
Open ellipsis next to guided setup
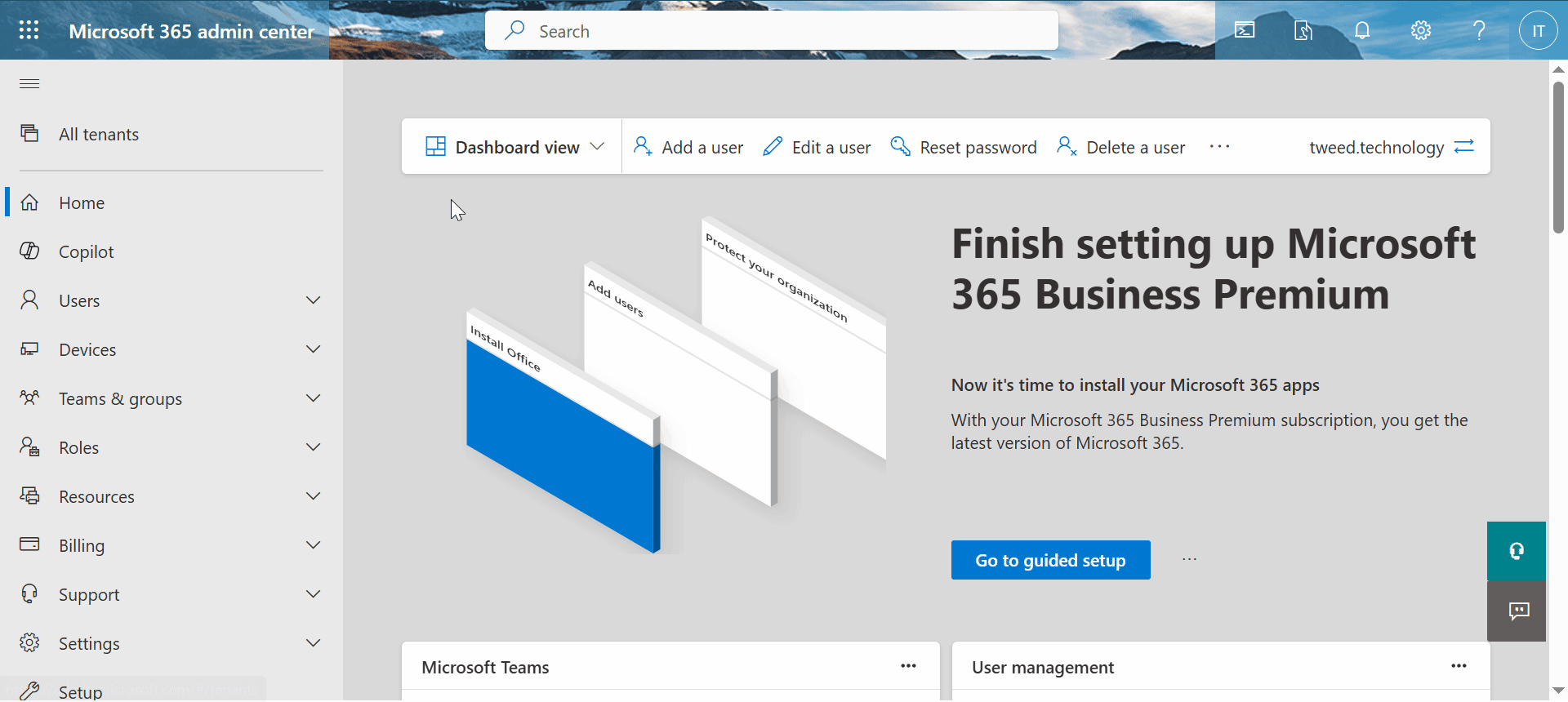tap(1189, 559)
